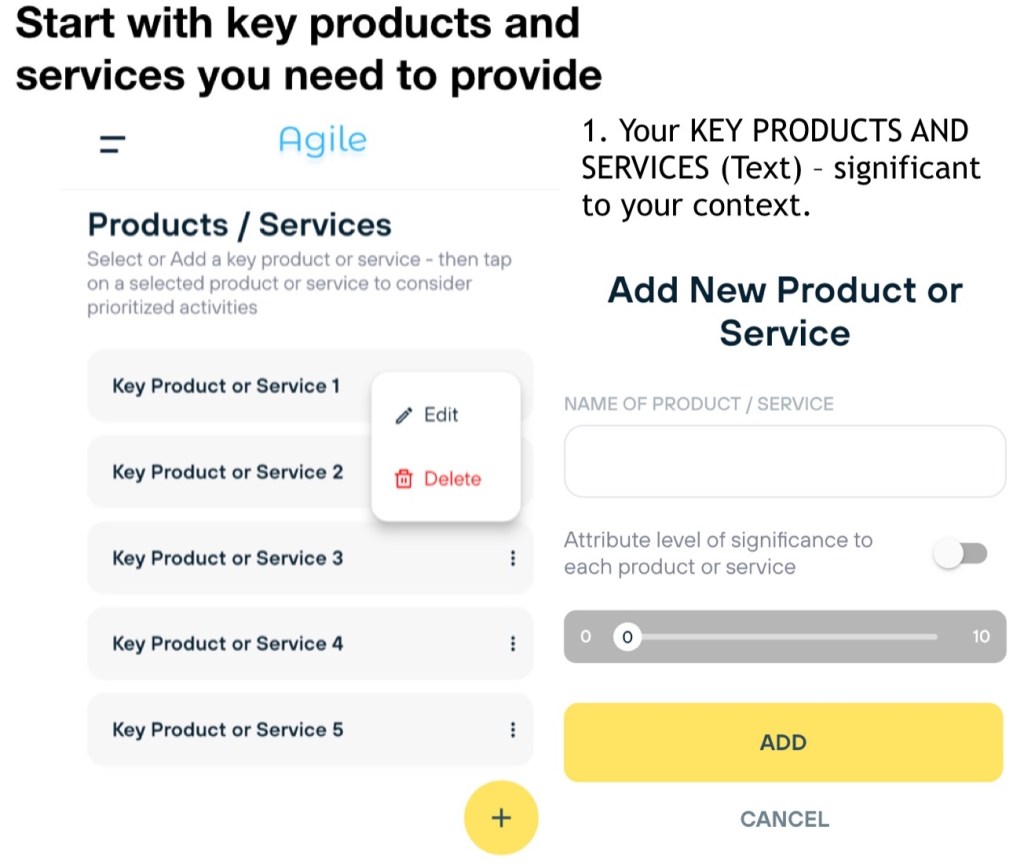Open options for Key Product or Service 5
1024x867 pixels.
click(x=513, y=730)
